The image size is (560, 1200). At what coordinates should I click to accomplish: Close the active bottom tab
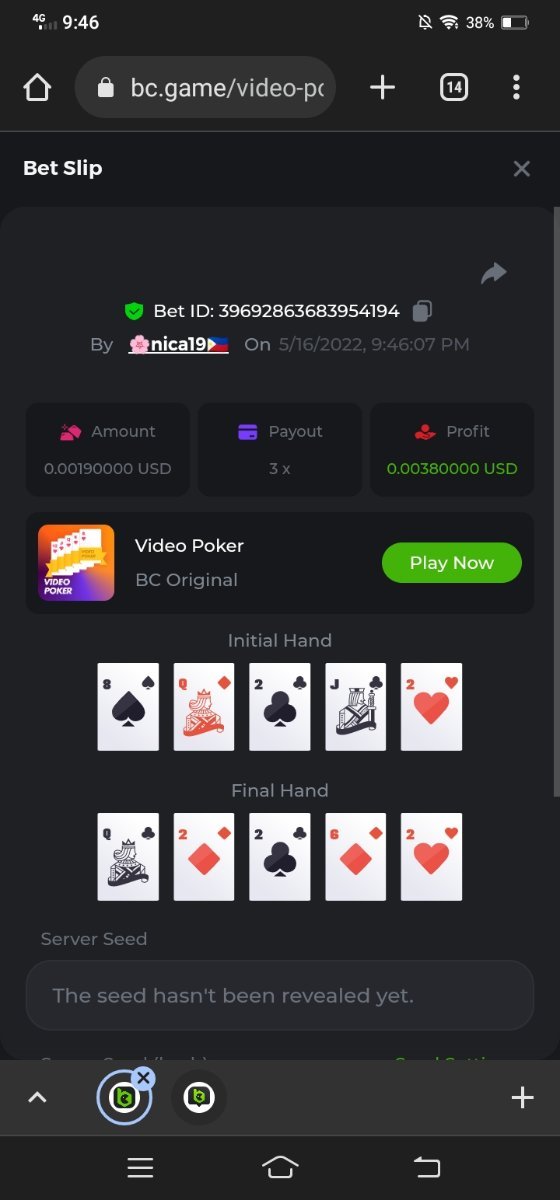click(143, 1077)
